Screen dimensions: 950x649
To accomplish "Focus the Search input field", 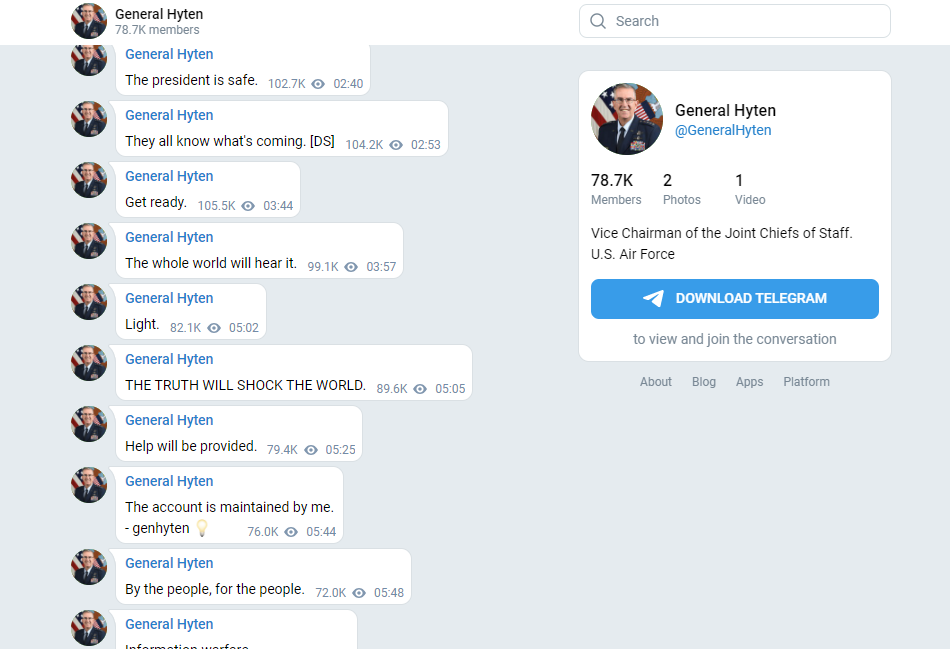I will tap(734, 21).
